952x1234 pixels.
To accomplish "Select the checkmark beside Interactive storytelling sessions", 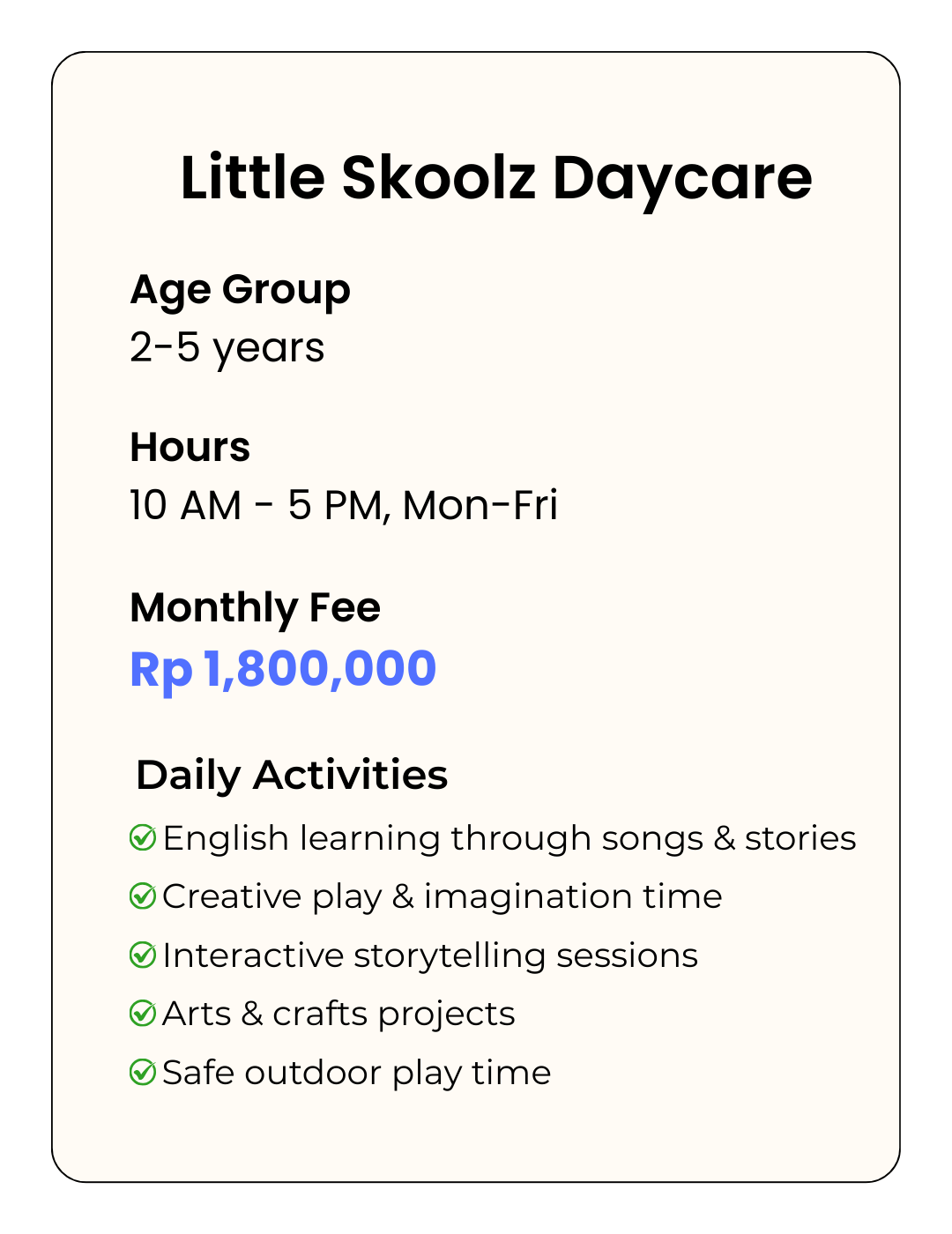I will (x=143, y=955).
